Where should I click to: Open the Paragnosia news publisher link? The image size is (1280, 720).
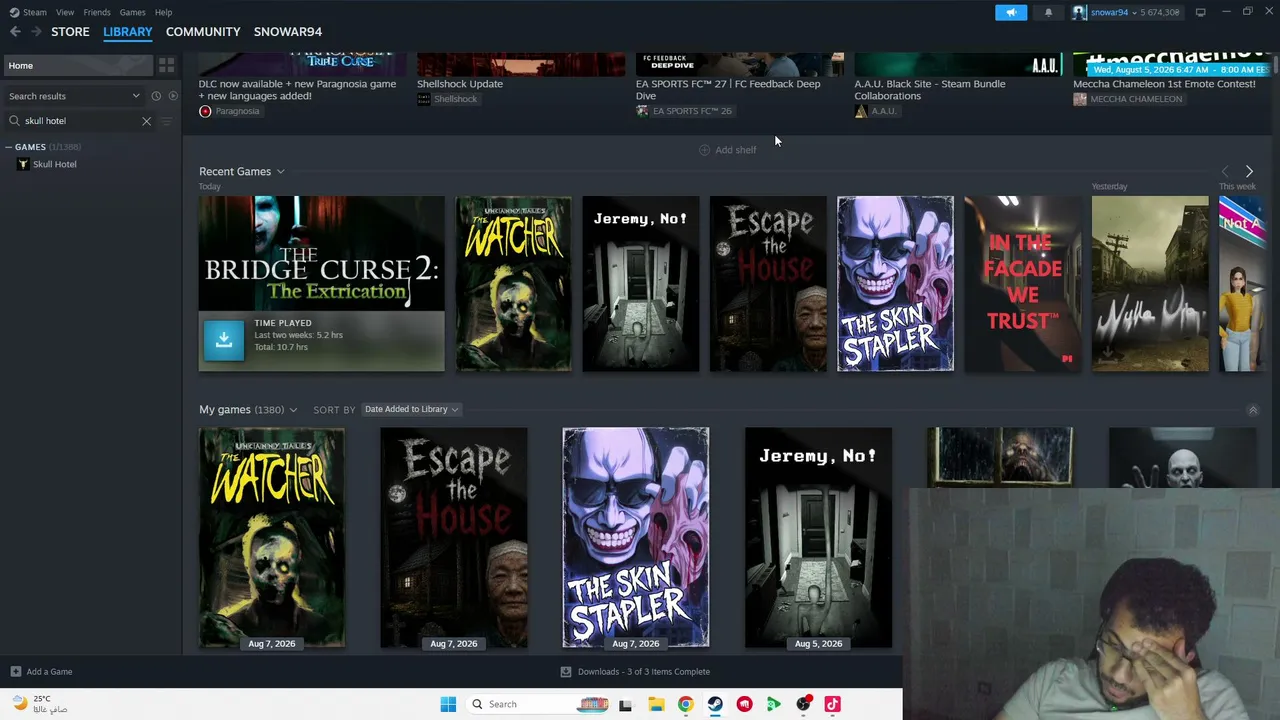pyautogui.click(x=229, y=111)
